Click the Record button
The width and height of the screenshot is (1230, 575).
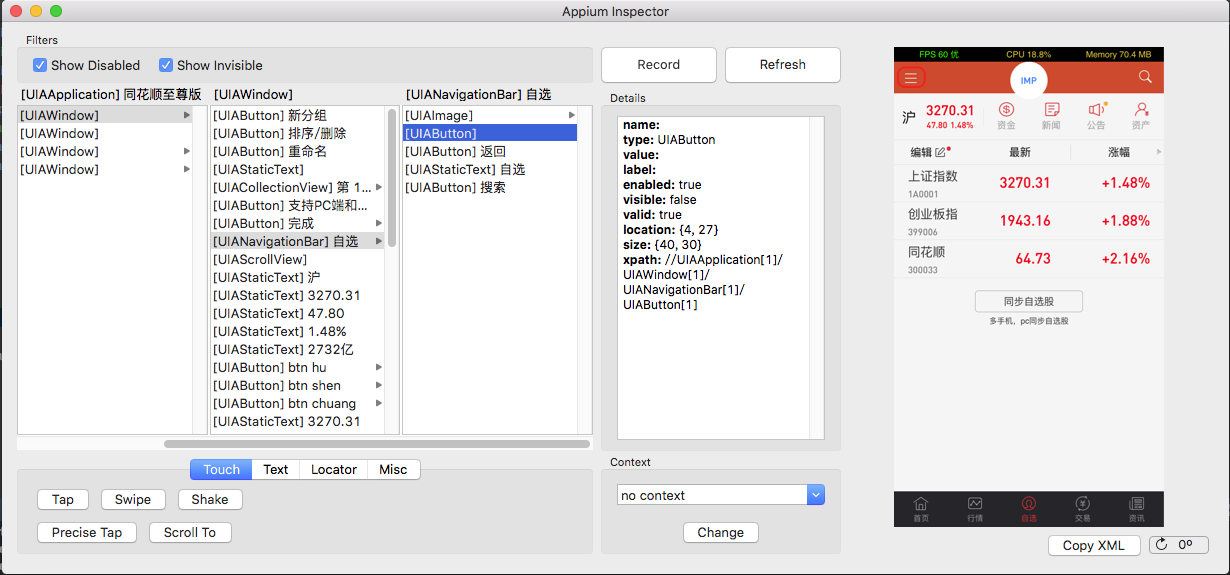pyautogui.click(x=659, y=64)
